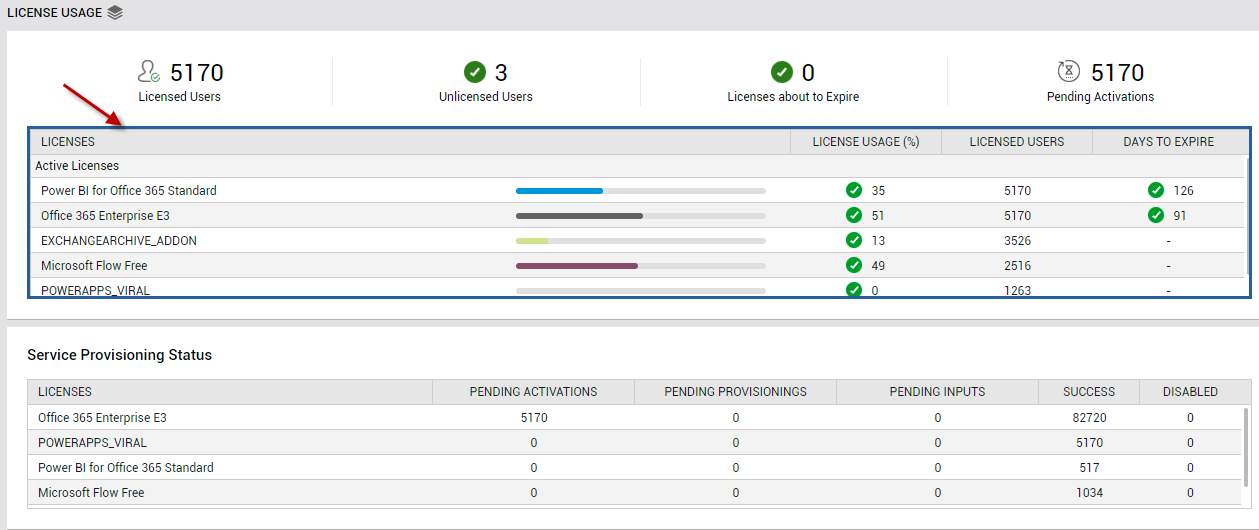Click usage status check for Microsoft Flow Free
The width and height of the screenshot is (1259, 530).
(x=854, y=265)
